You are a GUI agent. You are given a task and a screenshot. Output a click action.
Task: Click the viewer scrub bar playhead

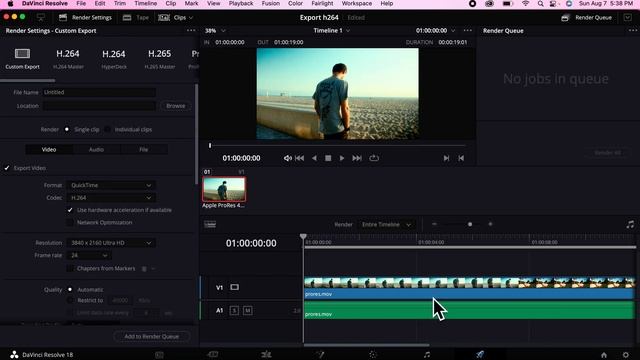[210, 145]
